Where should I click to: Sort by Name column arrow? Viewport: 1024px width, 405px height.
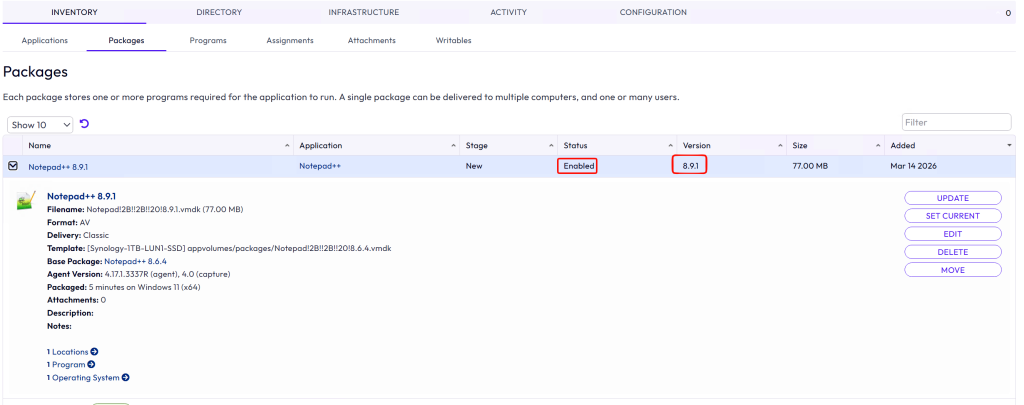(x=288, y=146)
